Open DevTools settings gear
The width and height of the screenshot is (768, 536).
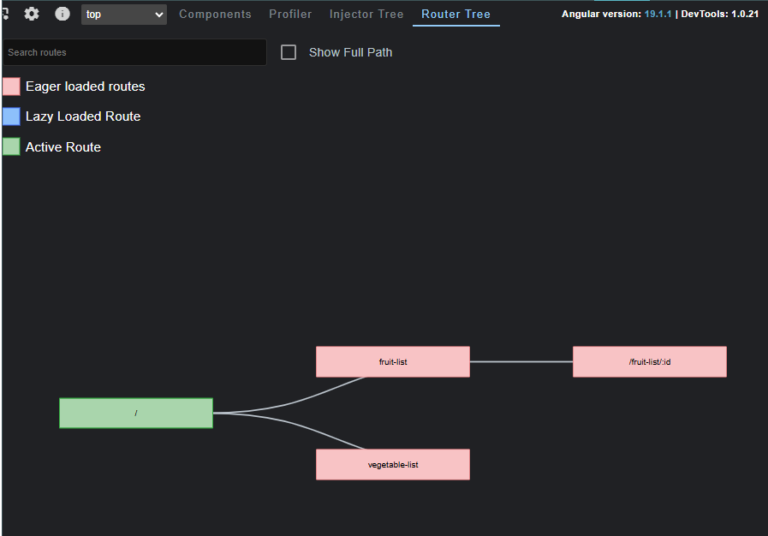click(x=32, y=14)
